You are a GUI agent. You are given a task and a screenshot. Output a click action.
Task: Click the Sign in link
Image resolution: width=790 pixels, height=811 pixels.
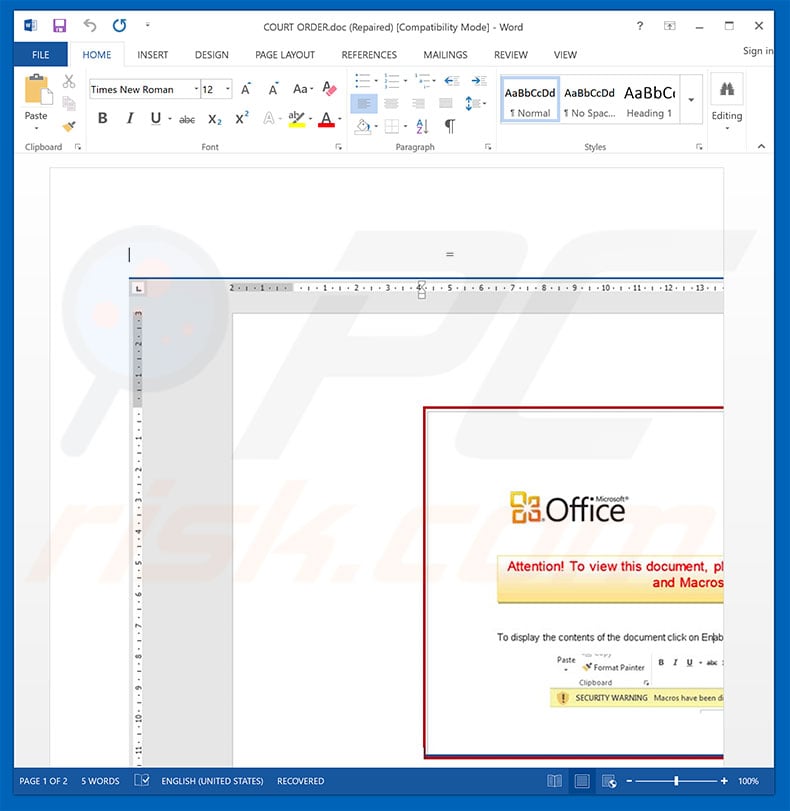point(758,51)
